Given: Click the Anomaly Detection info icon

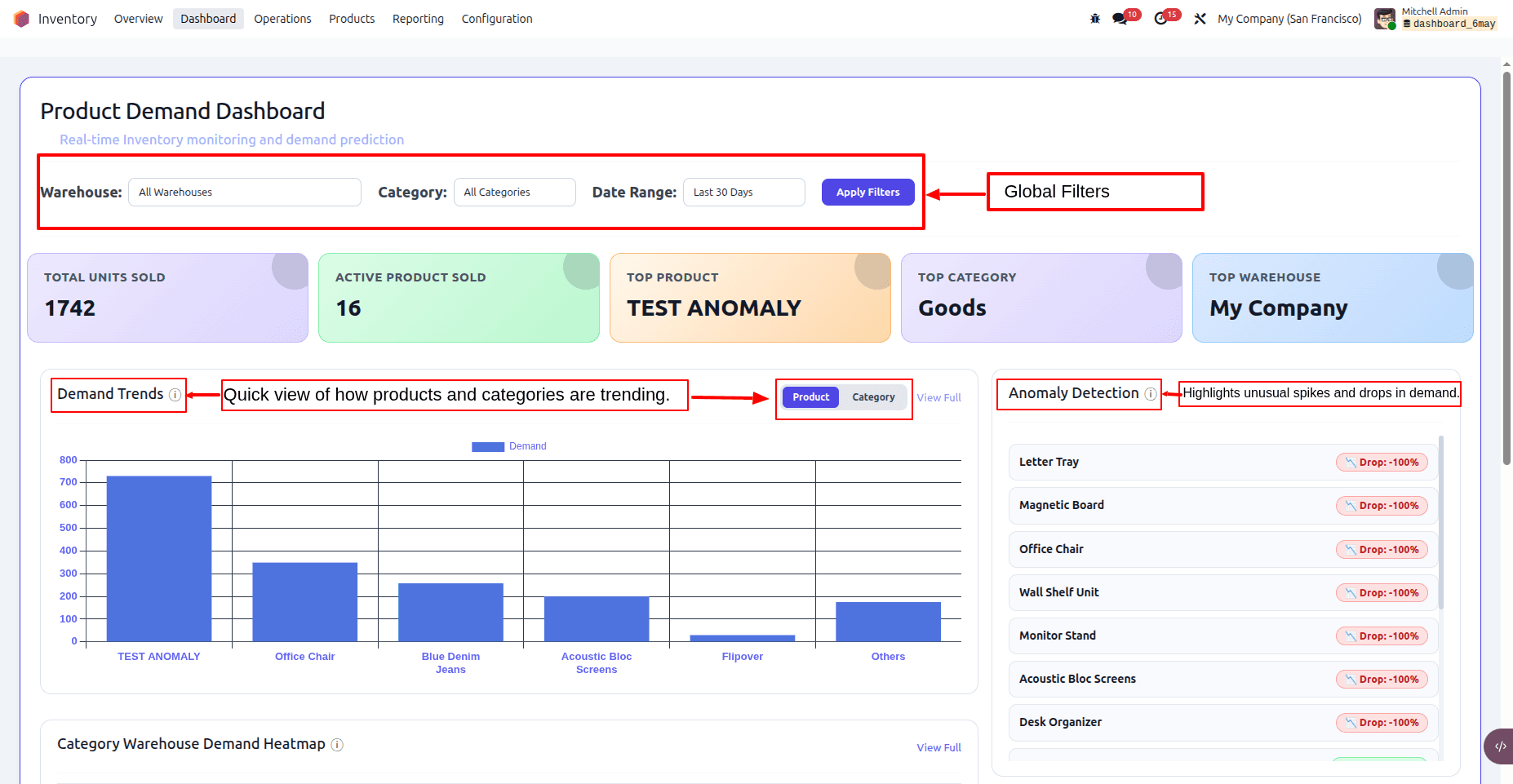Looking at the screenshot, I should coord(1151,394).
